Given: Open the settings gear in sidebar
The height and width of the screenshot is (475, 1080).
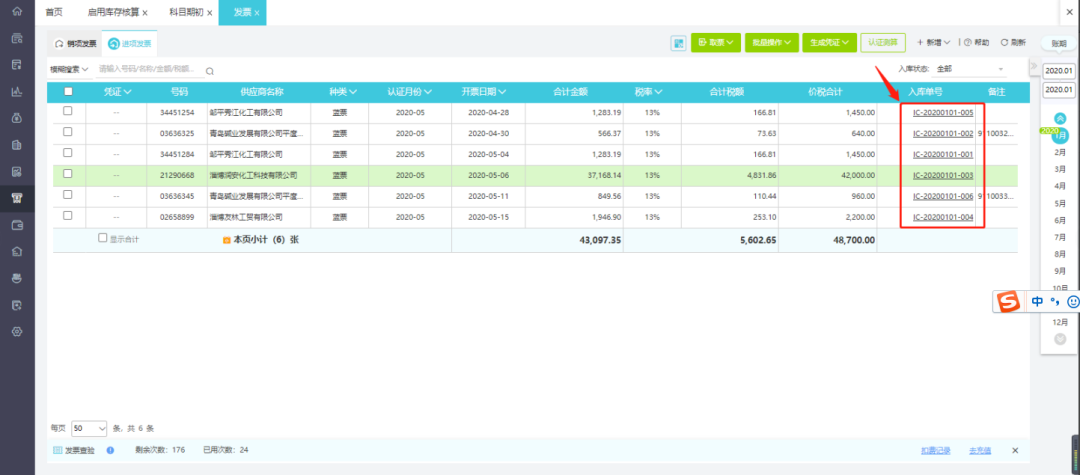Looking at the screenshot, I should (17, 331).
